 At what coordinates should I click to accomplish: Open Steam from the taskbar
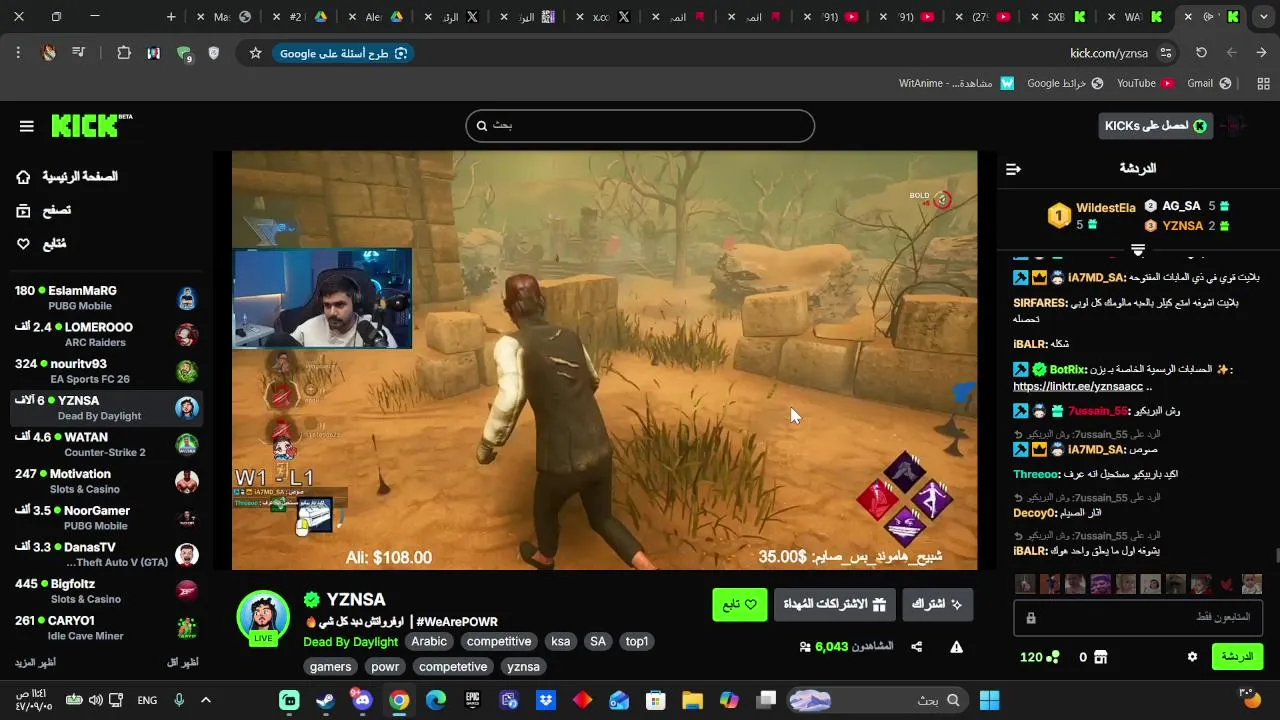pyautogui.click(x=325, y=700)
